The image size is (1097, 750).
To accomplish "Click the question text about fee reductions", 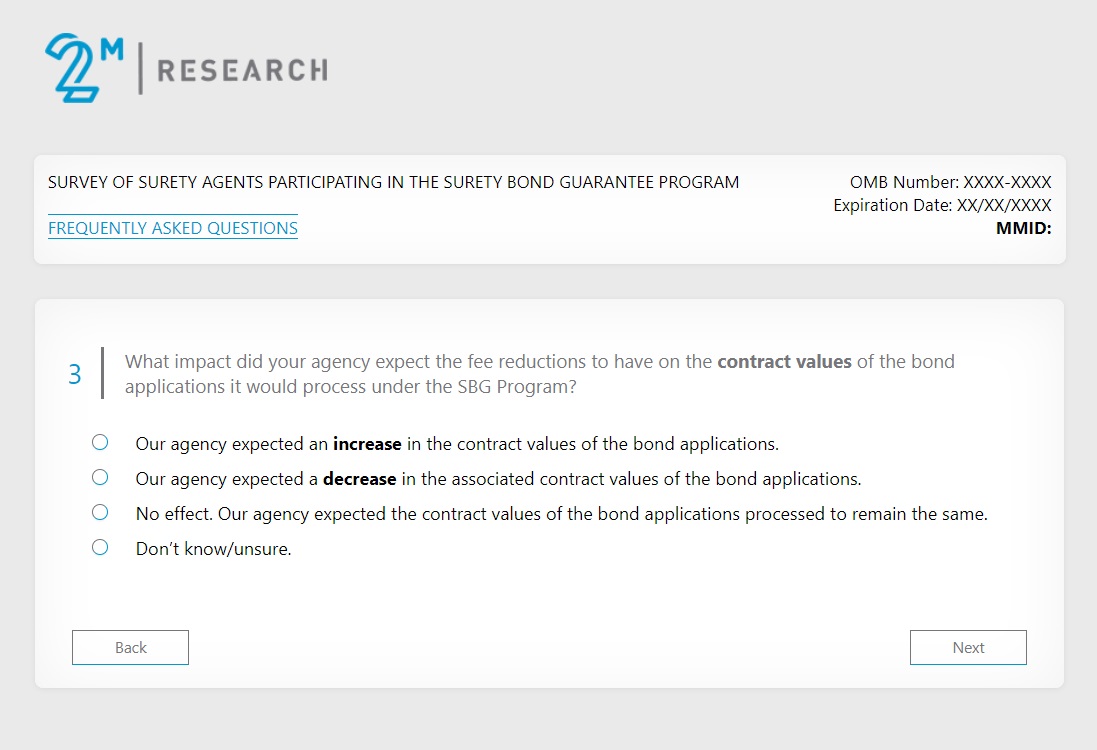I will pos(420,362).
